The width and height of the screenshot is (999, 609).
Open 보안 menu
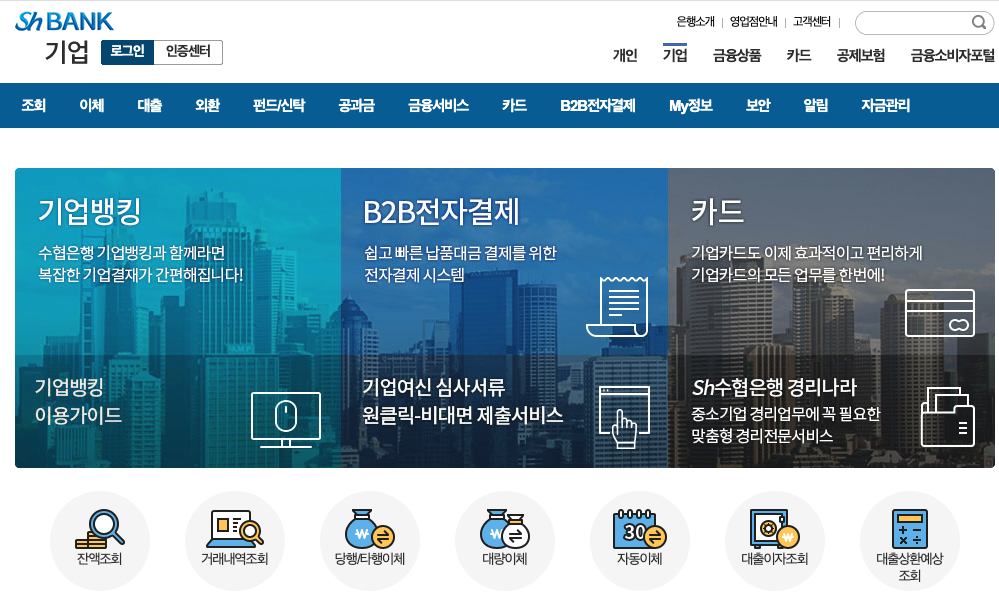point(758,105)
